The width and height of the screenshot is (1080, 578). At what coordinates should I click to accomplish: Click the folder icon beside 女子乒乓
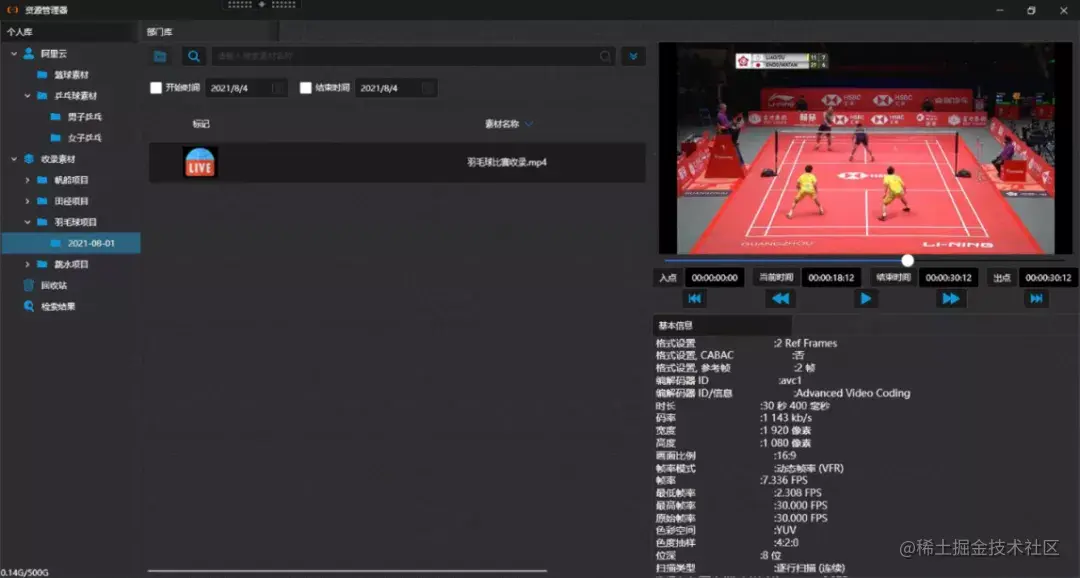[x=56, y=138]
